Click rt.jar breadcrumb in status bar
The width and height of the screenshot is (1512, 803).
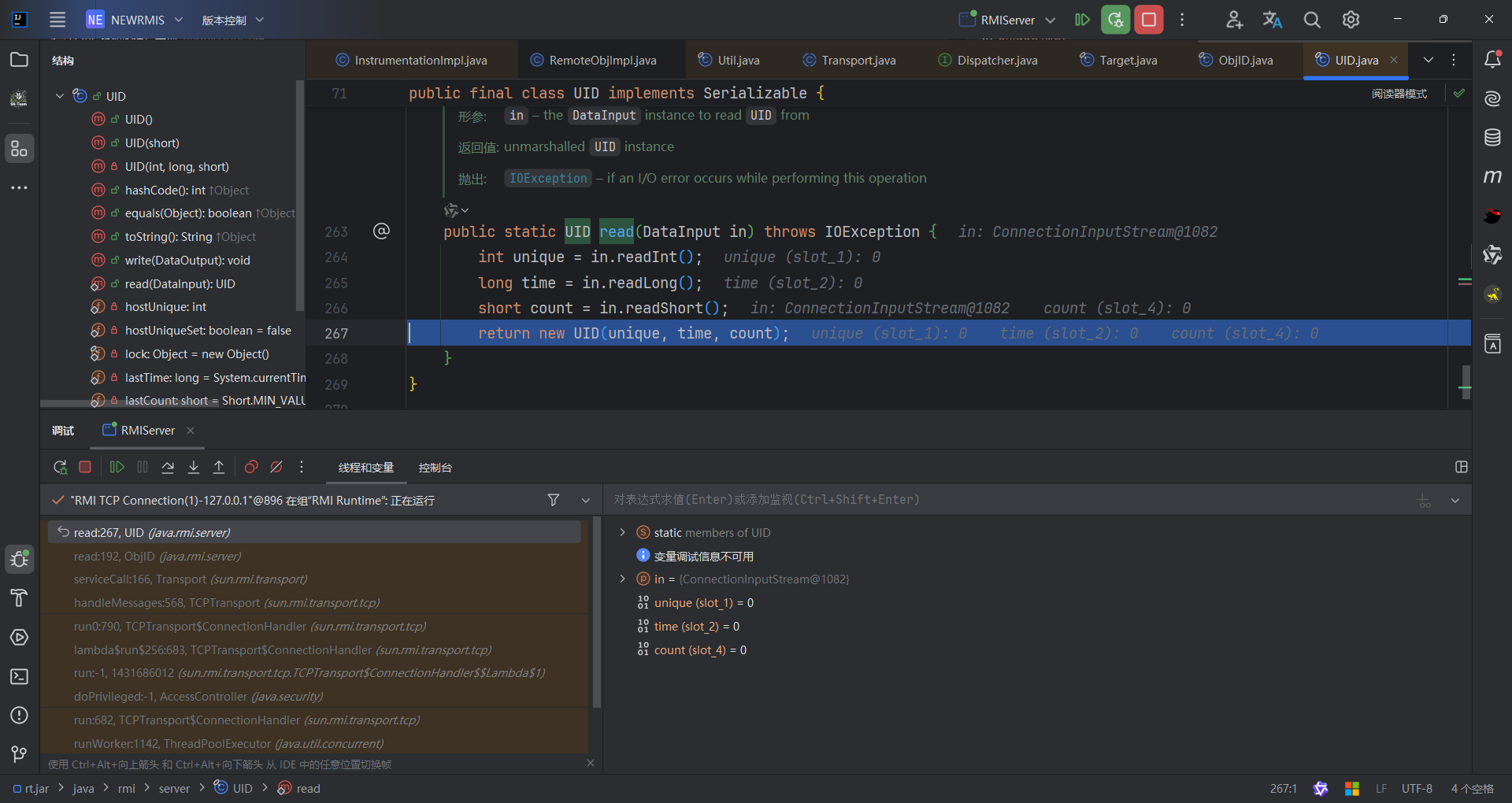point(31,788)
